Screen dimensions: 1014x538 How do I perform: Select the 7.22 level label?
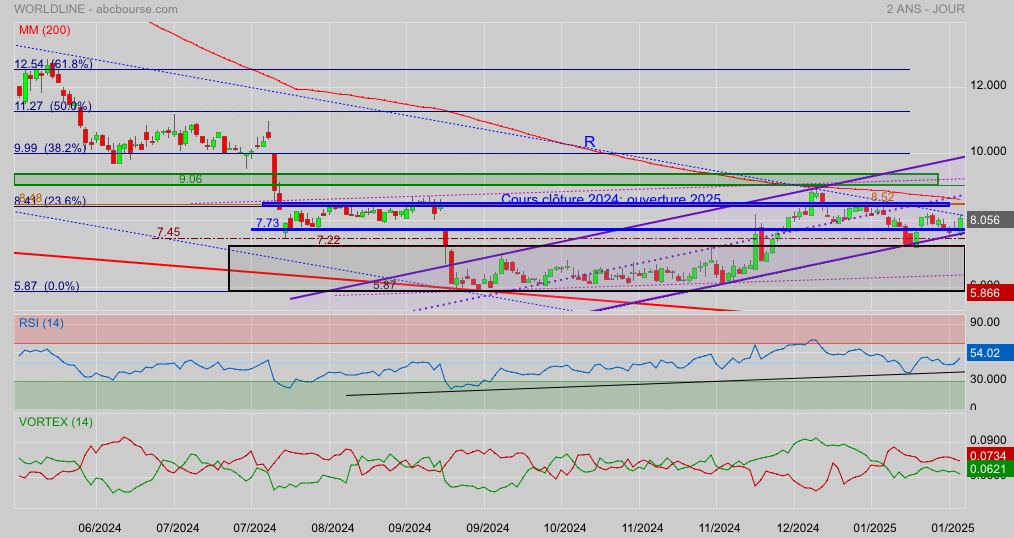pos(329,240)
